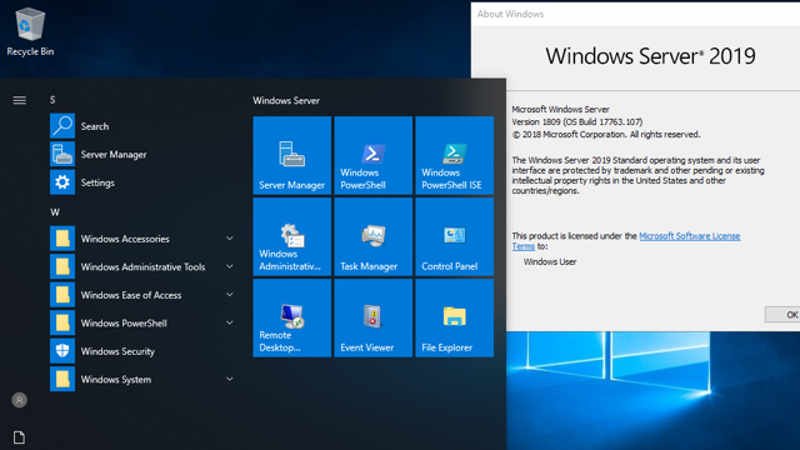800x450 pixels.
Task: Open the Windows Ease of Access folder
Action: 141,295
